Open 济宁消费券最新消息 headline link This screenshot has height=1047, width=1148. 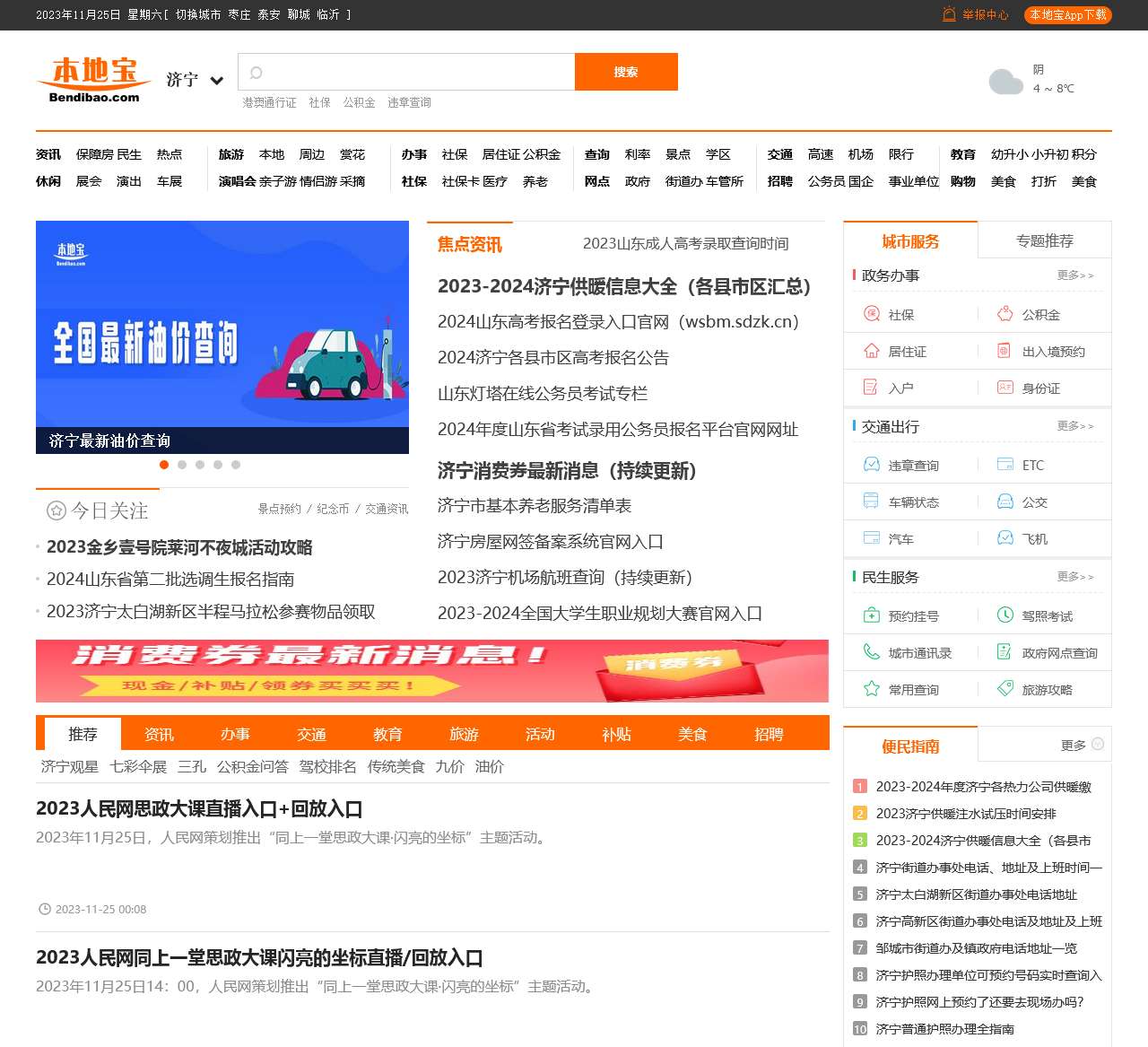(567, 471)
